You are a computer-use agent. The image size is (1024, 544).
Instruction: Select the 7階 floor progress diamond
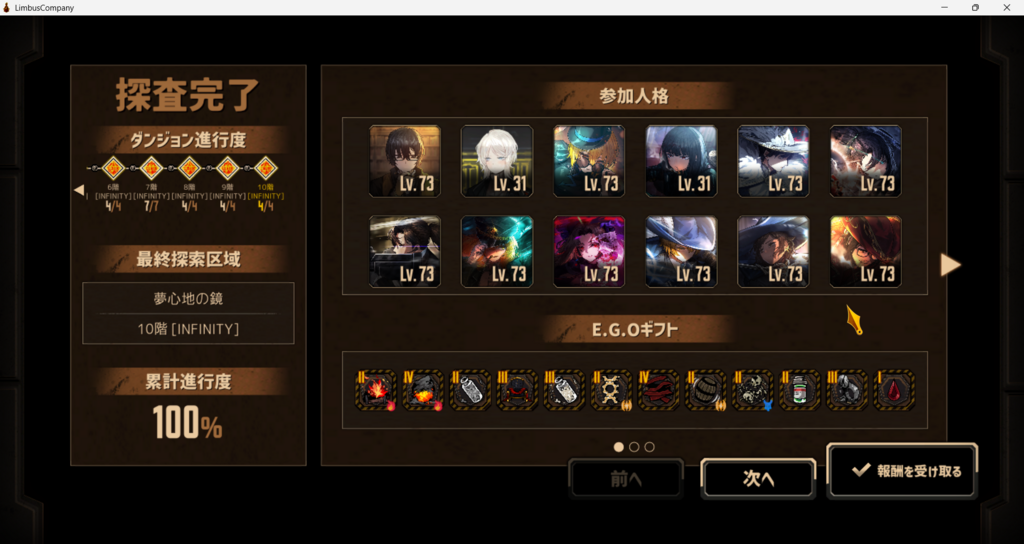click(152, 168)
